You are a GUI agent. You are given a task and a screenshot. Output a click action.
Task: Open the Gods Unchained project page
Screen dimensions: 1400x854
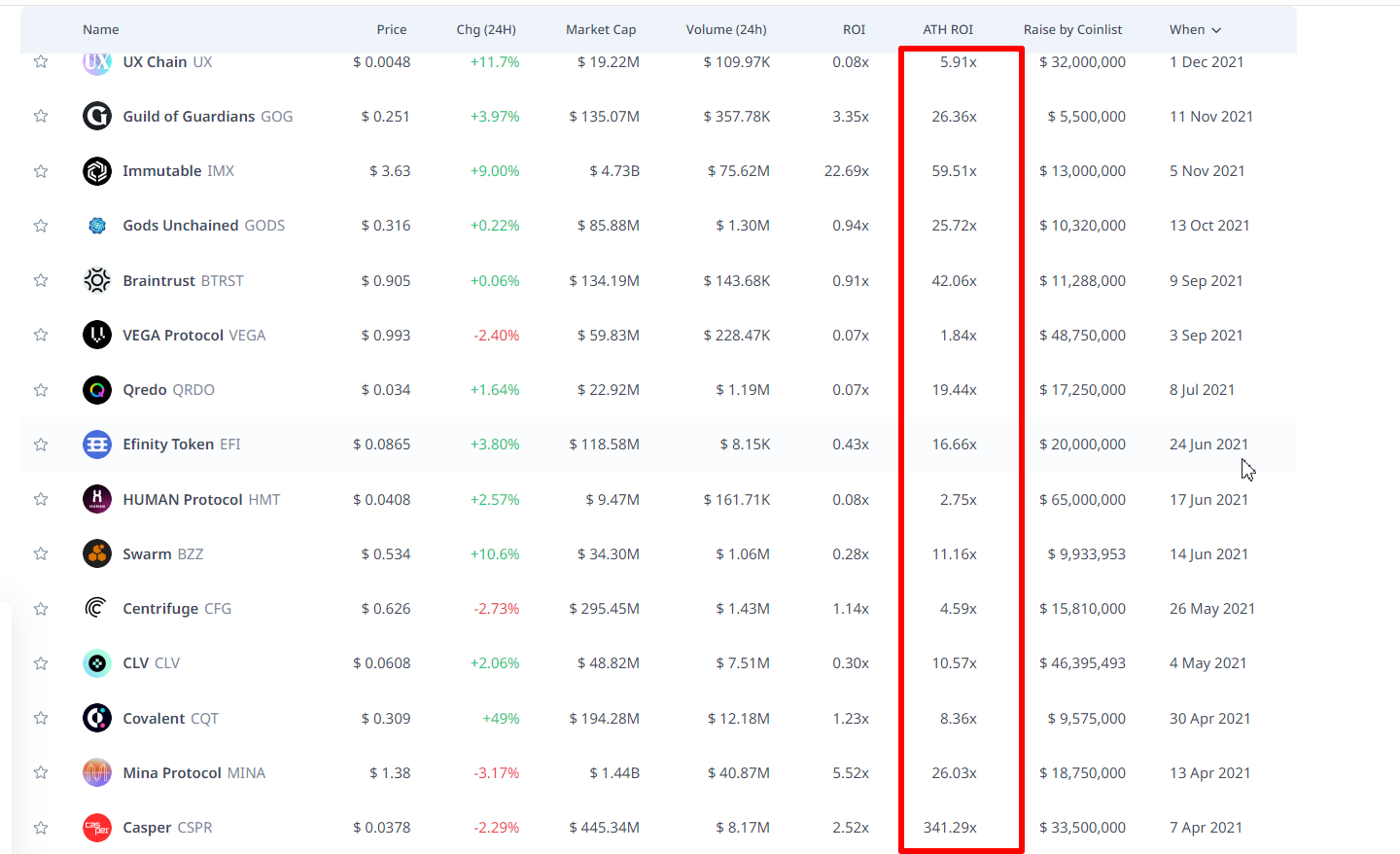[183, 226]
